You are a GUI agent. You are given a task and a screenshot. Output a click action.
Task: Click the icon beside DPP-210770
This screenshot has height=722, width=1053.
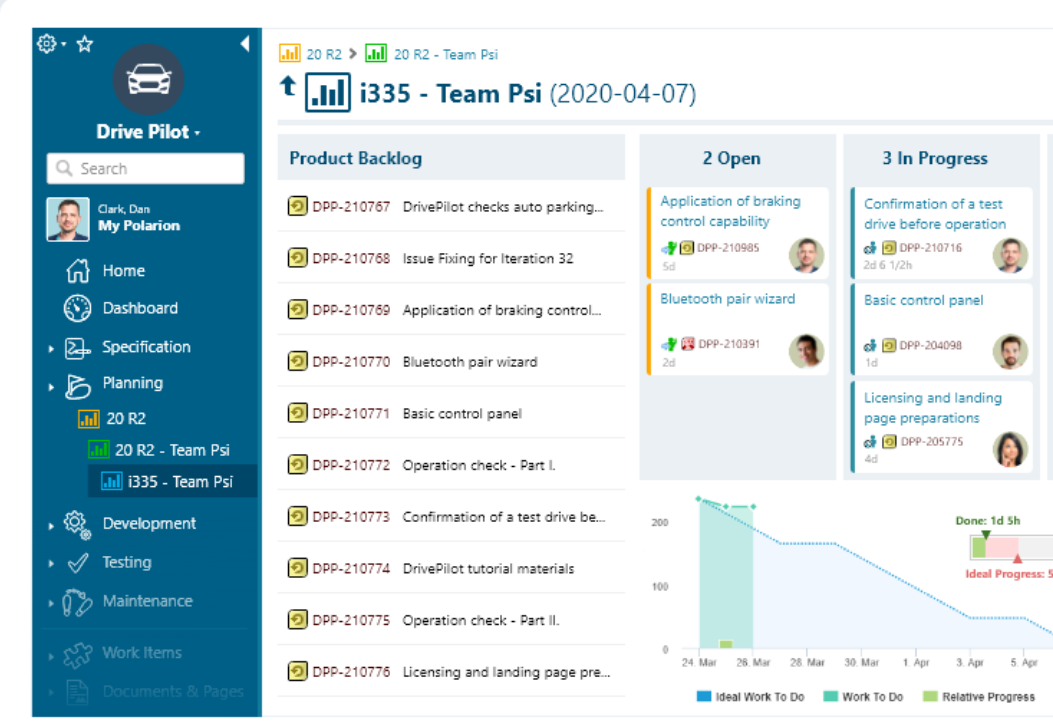coord(297,361)
